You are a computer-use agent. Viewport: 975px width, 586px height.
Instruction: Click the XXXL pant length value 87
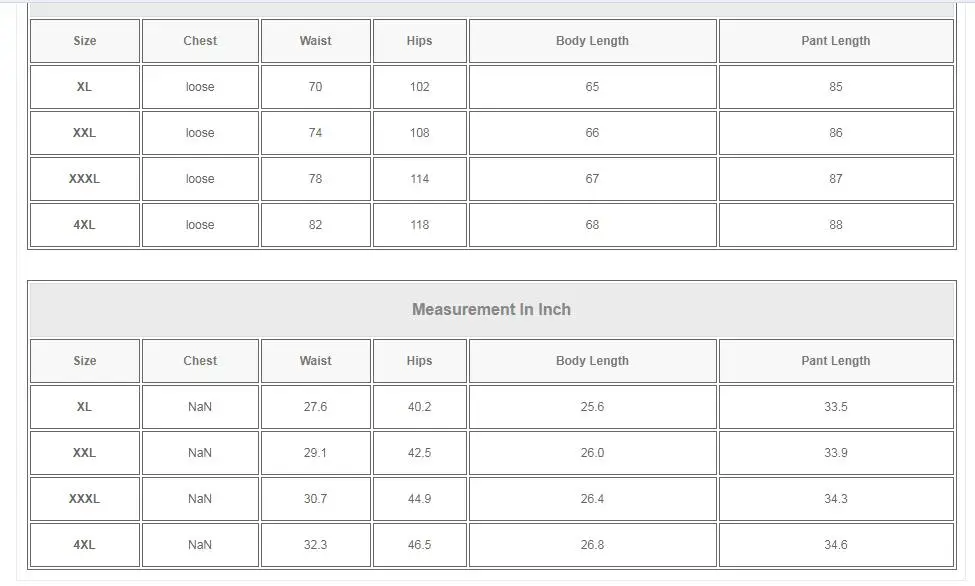point(836,179)
